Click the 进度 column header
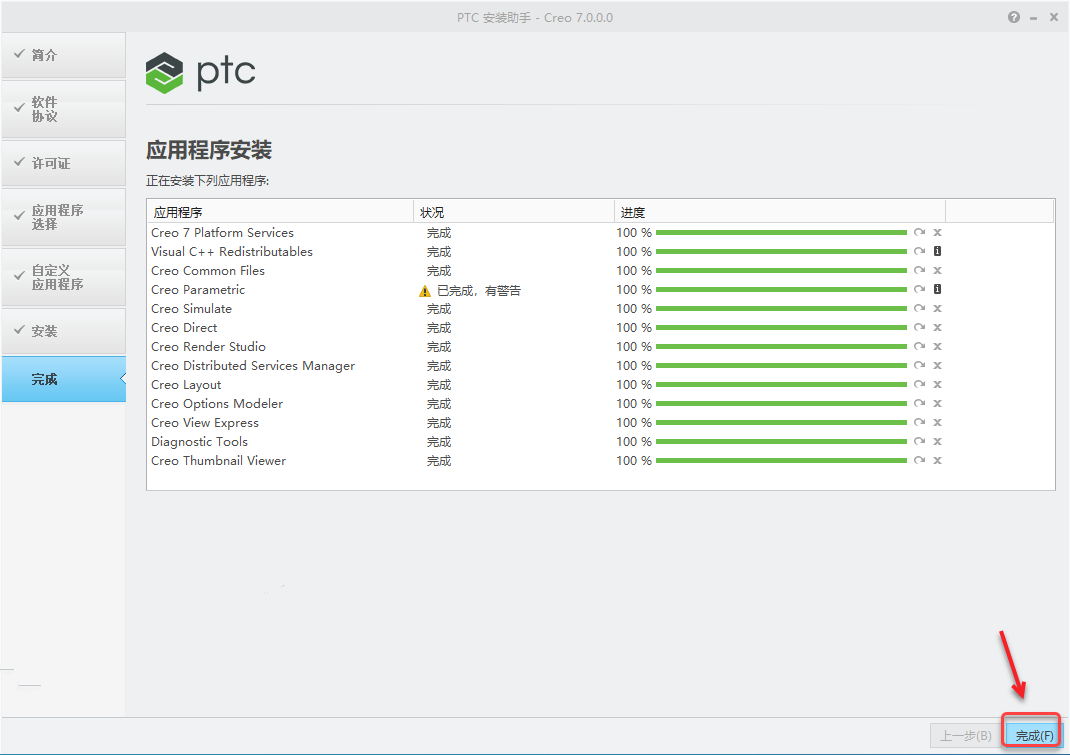1070x755 pixels. click(780, 212)
